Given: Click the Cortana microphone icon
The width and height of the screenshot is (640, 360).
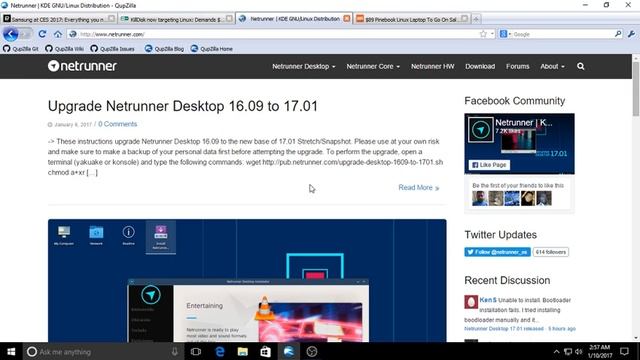Looking at the screenshot, I should point(175,351).
